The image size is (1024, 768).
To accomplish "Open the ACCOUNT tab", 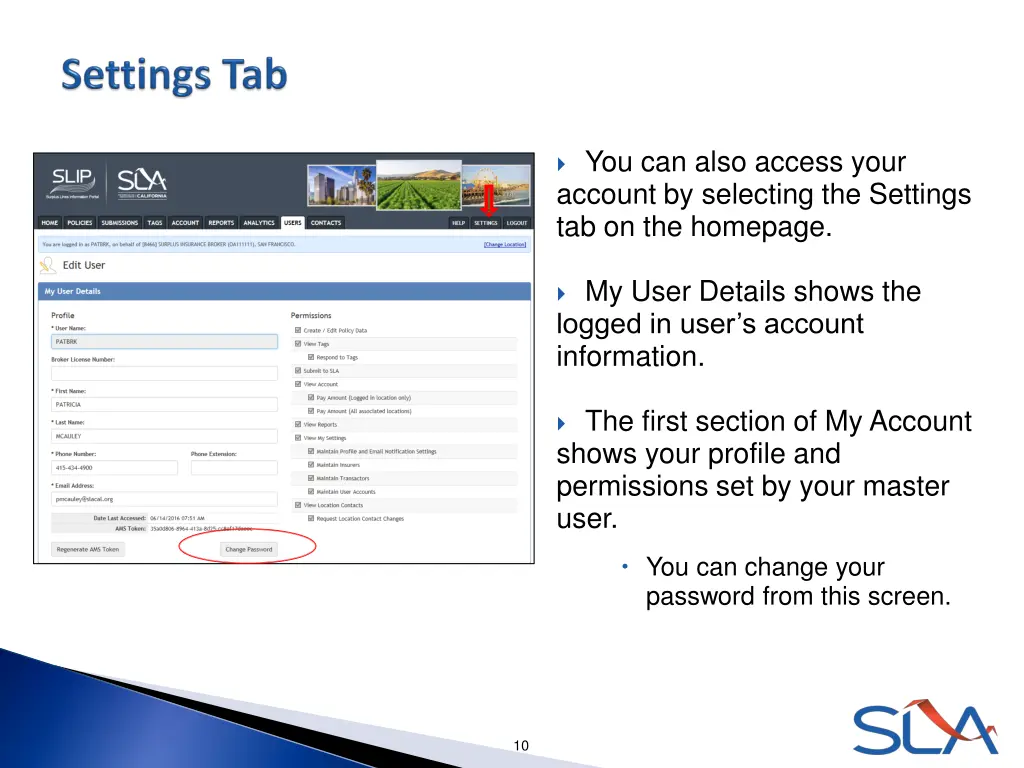I will 185,223.
